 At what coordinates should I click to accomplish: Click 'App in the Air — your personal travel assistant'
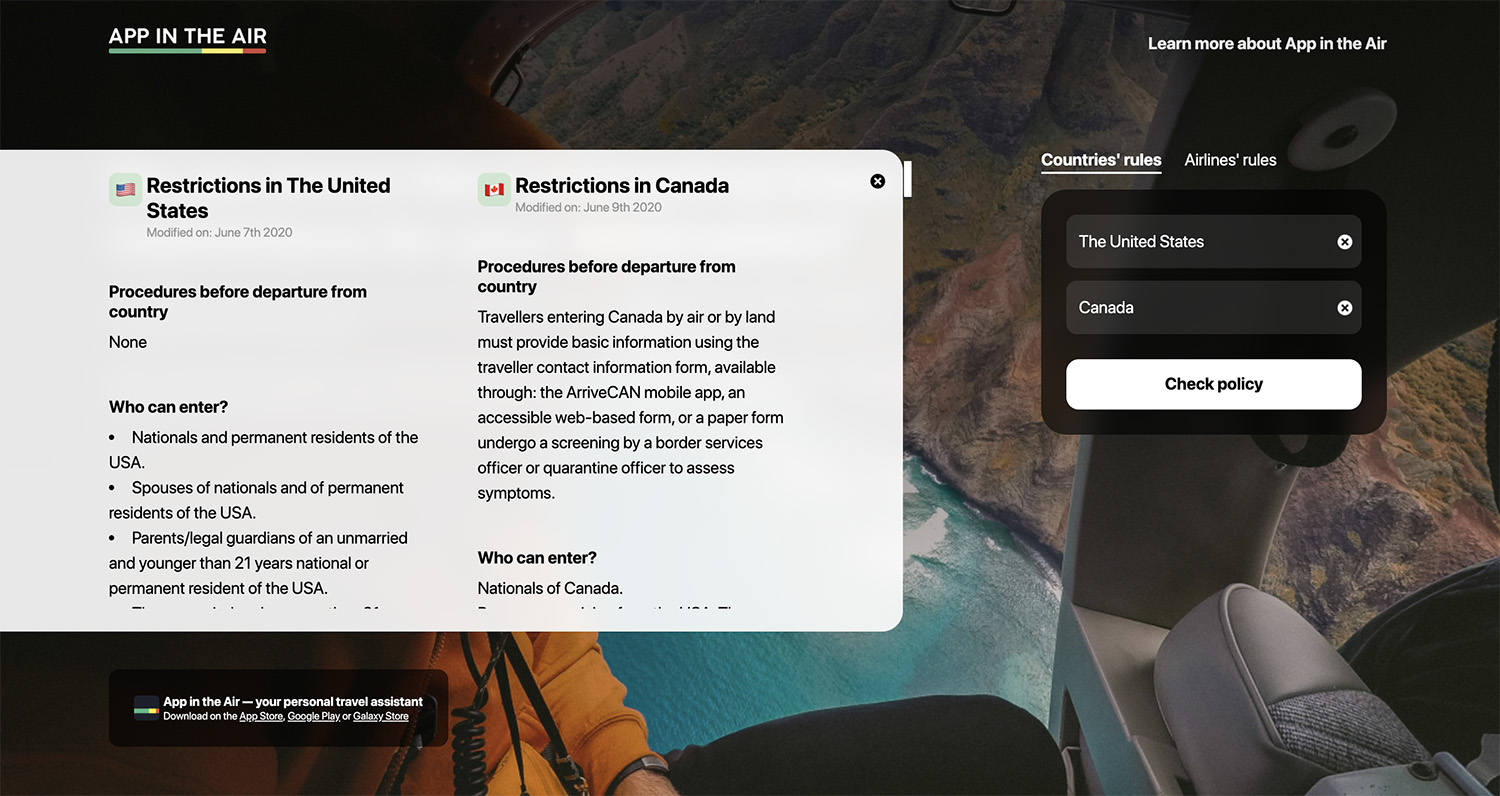[x=293, y=702]
